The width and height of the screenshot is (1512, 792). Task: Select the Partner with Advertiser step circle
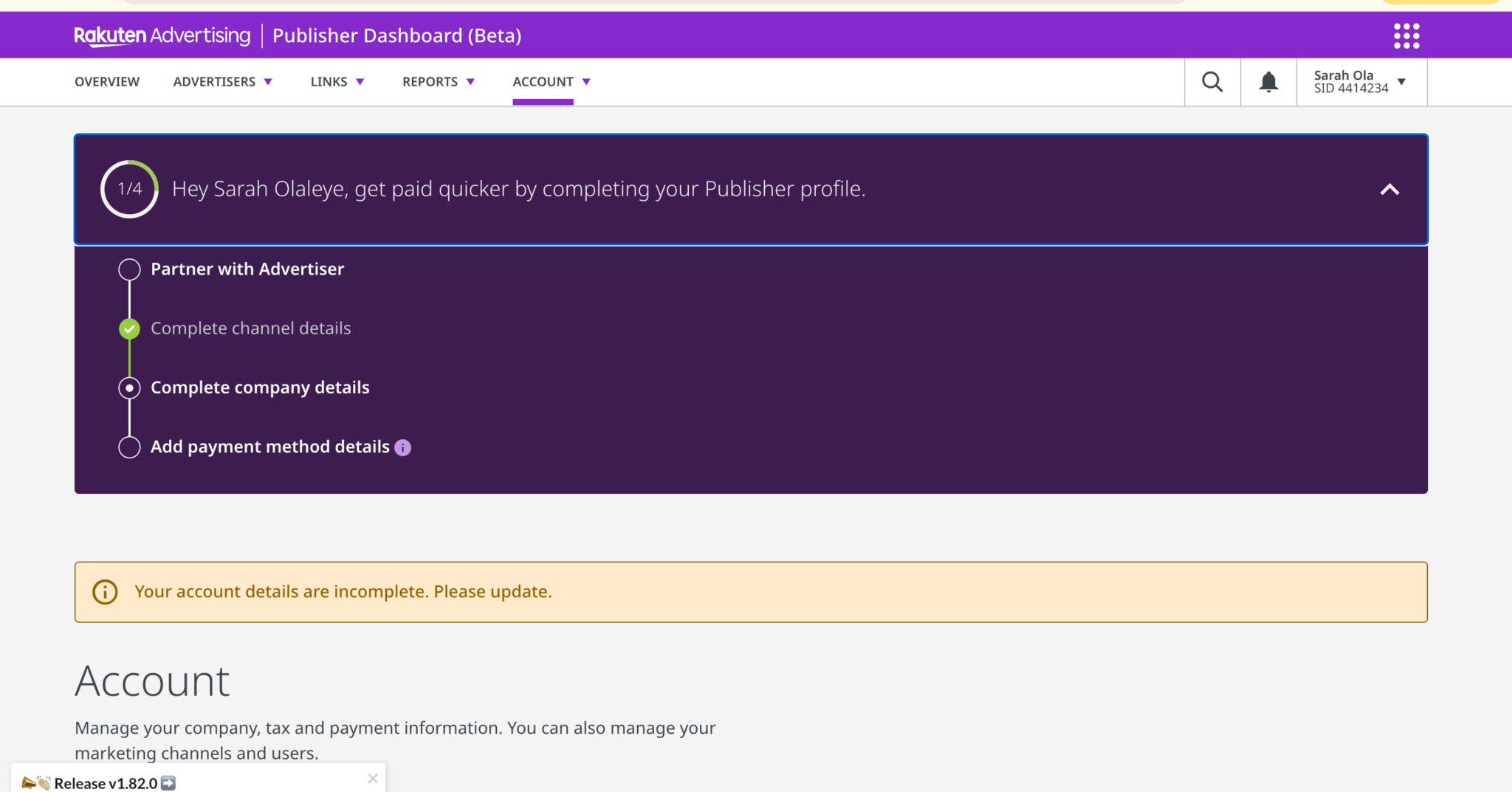[129, 269]
